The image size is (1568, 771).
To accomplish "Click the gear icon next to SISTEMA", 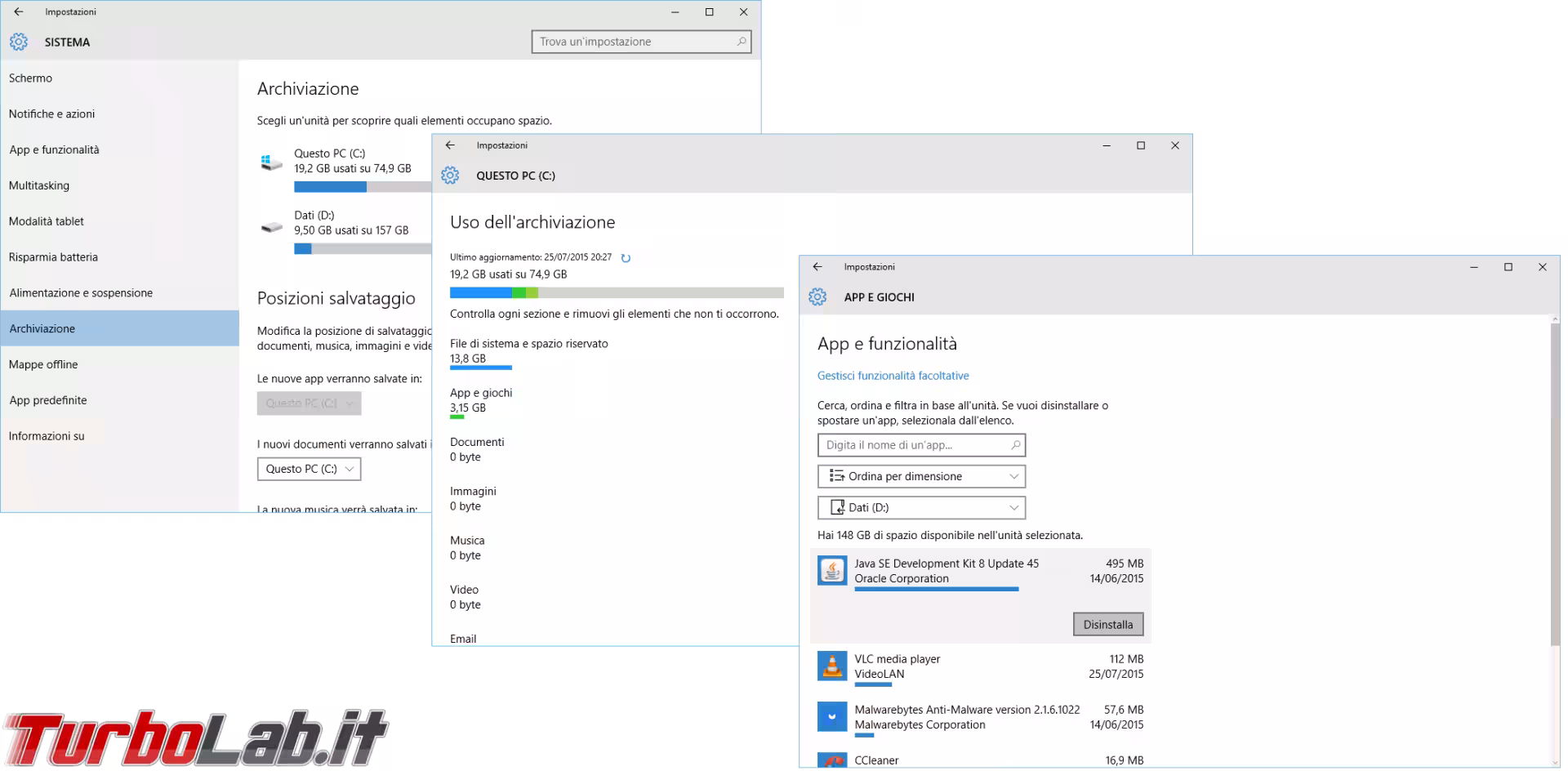I will (18, 42).
